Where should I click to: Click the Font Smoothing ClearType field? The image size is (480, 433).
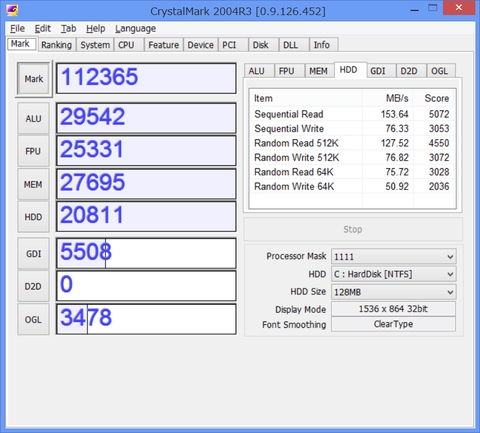393,324
